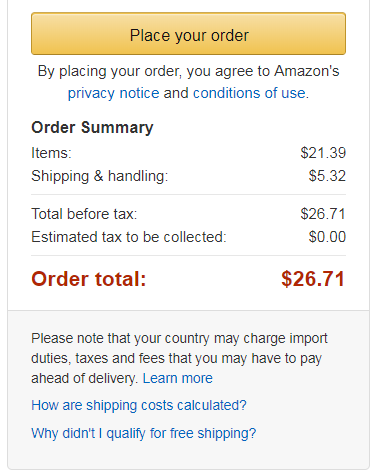376x474 pixels.
Task: Select the Items label in summary
Action: [x=51, y=153]
